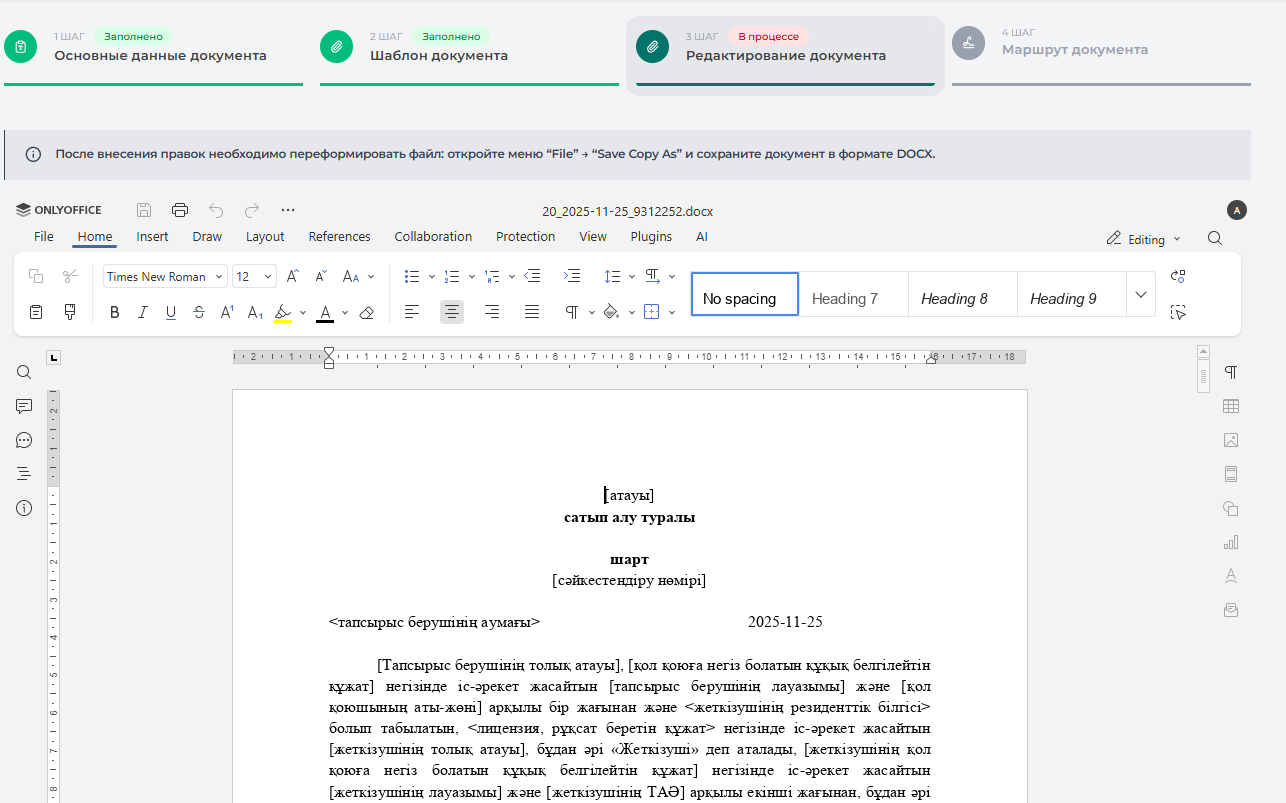Click the Search magnifier in left sidebar
Screen dimensions: 1286x803
[24, 372]
